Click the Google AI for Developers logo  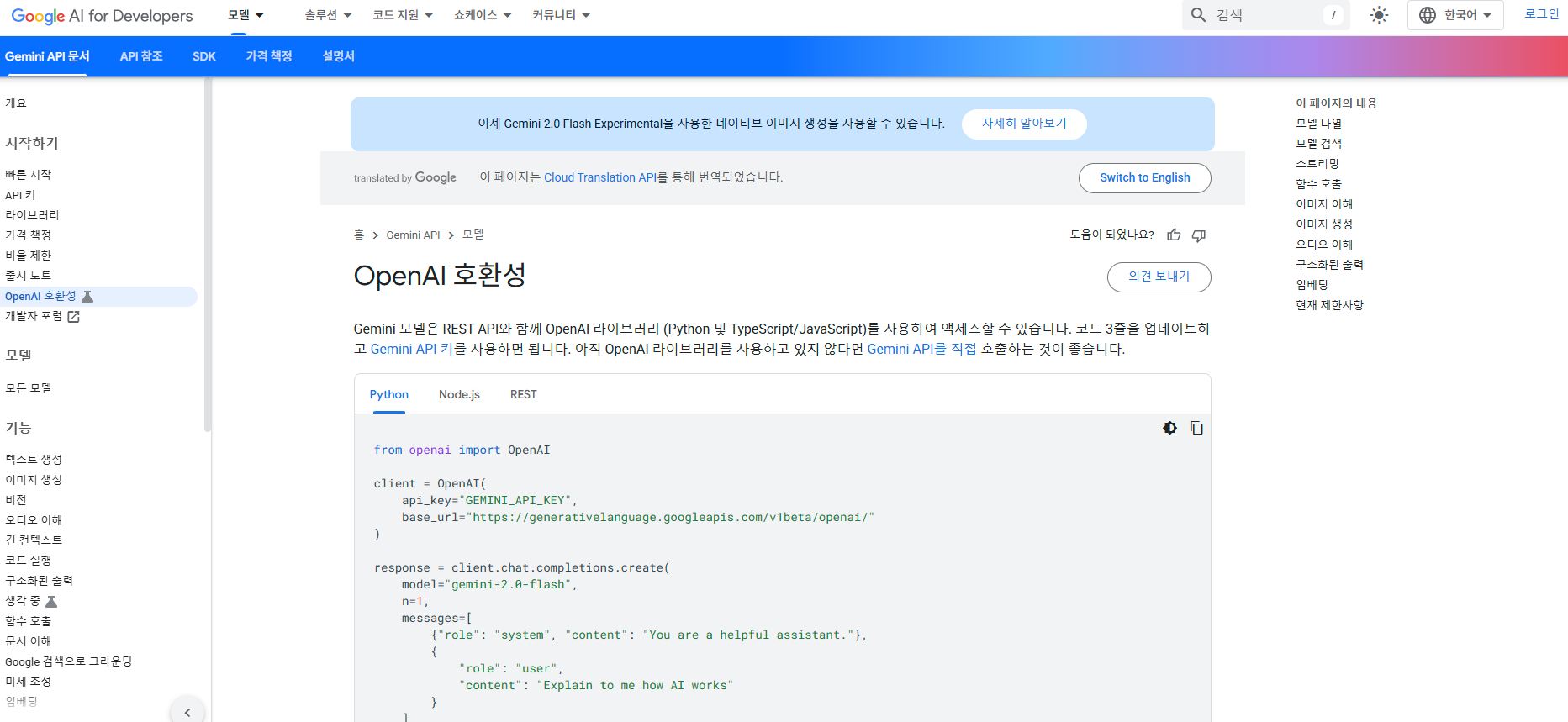coord(102,16)
